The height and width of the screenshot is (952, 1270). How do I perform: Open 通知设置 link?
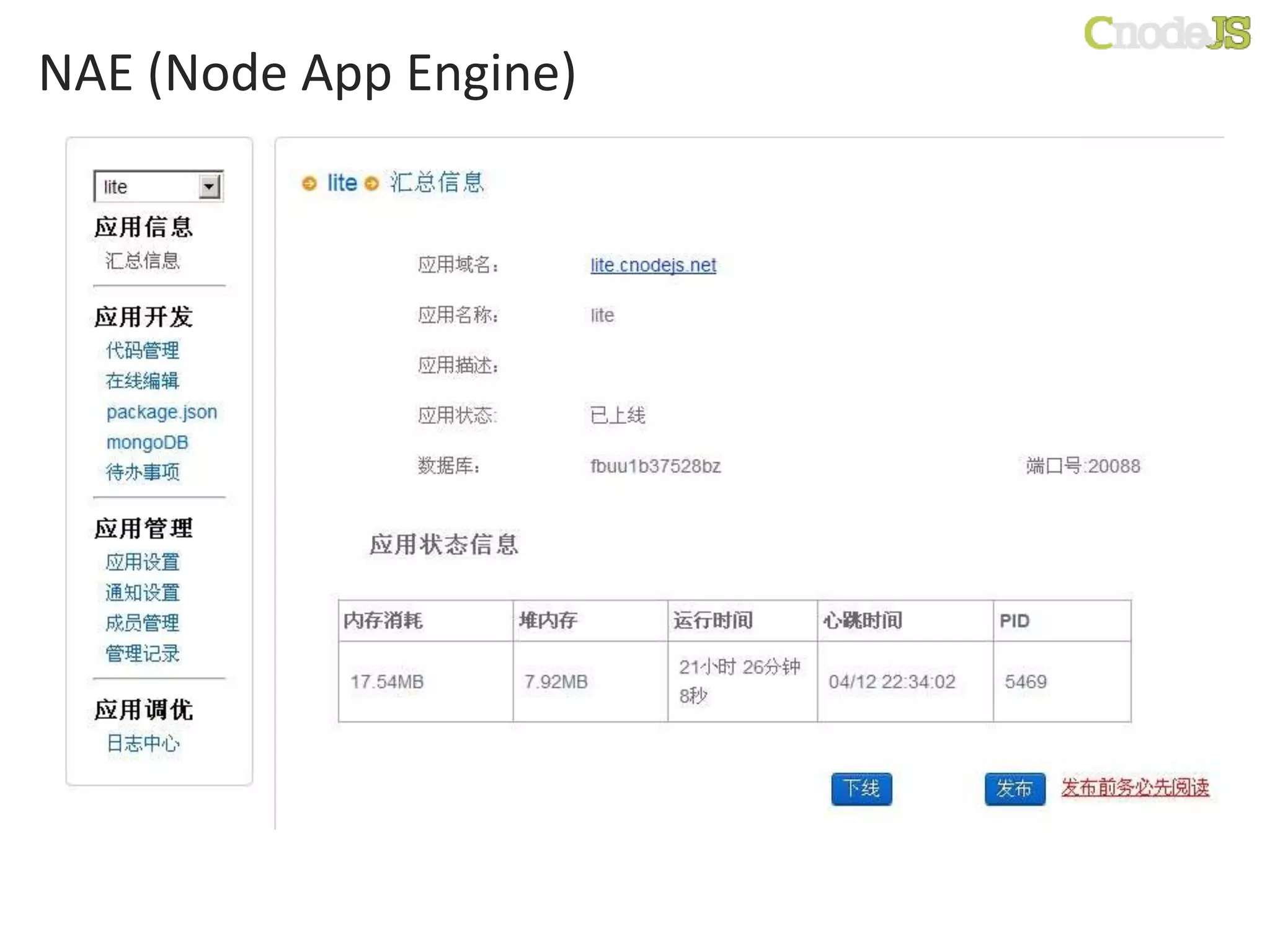point(142,593)
